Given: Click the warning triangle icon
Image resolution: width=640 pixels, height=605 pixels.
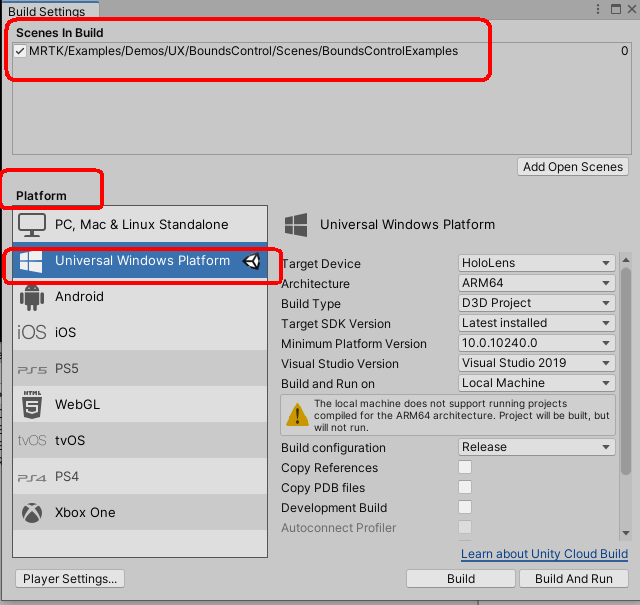Looking at the screenshot, I should (297, 415).
